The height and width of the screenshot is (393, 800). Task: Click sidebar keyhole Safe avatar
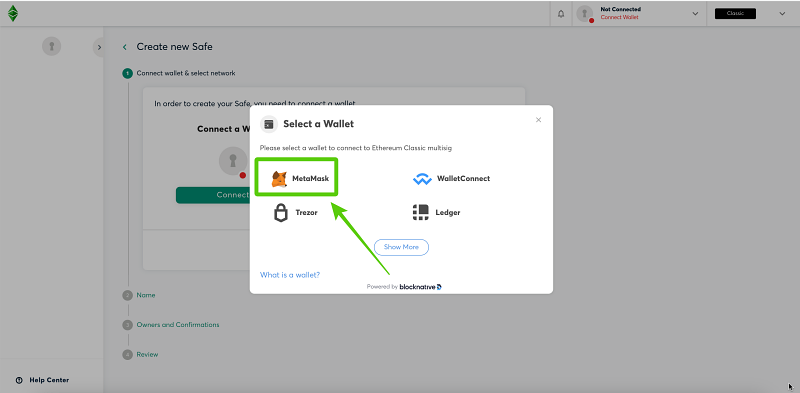[52, 46]
